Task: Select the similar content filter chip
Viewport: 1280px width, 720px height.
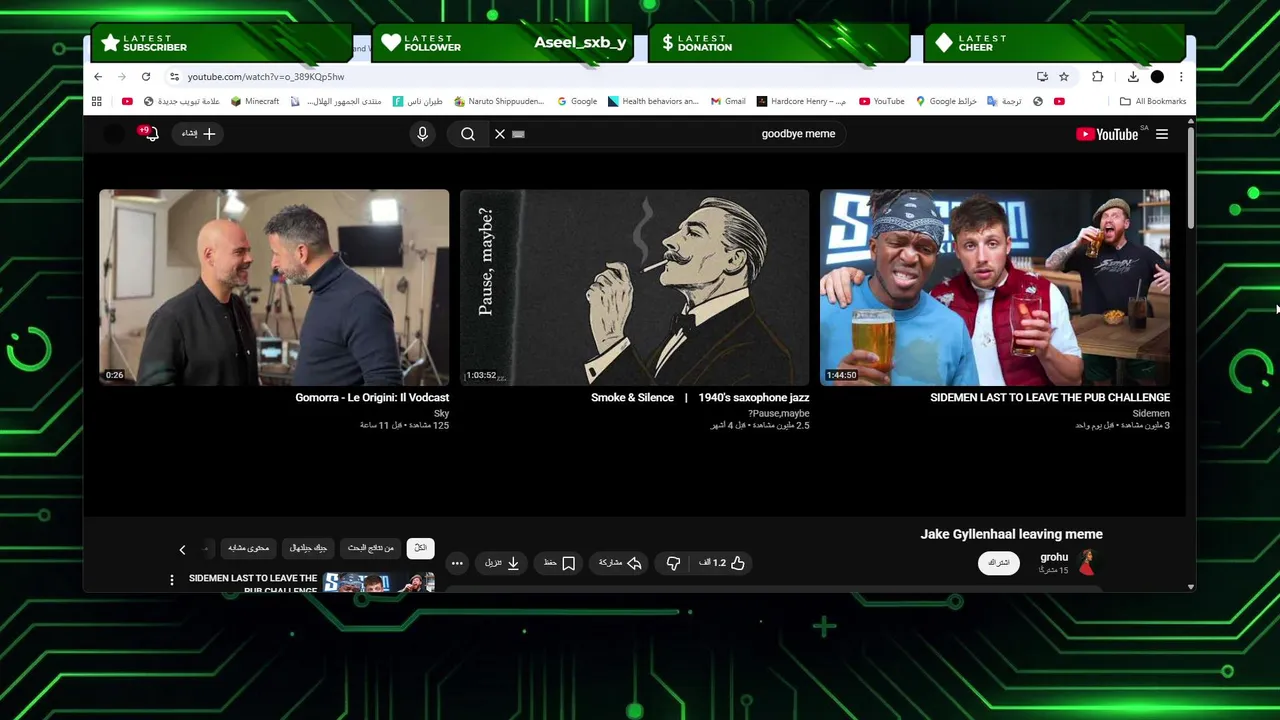Action: pos(248,548)
